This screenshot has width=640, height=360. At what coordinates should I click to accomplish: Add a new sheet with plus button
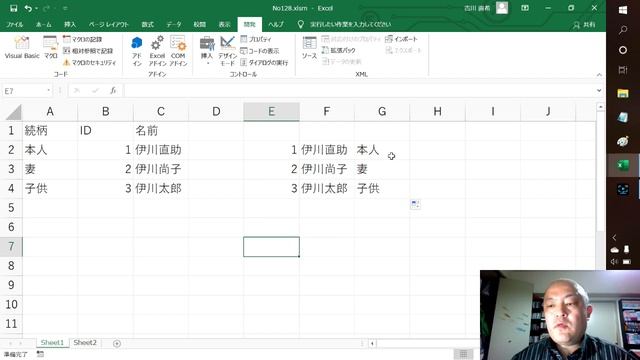(117, 344)
